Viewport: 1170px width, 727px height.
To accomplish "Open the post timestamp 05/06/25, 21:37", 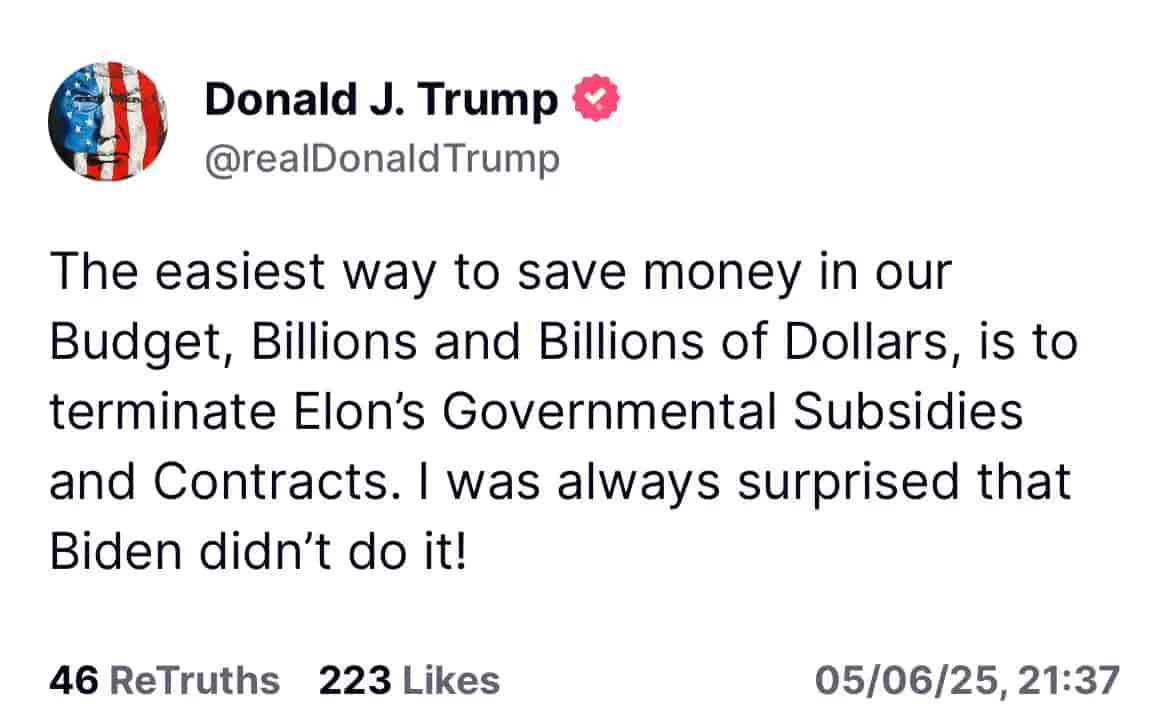I will click(x=967, y=680).
